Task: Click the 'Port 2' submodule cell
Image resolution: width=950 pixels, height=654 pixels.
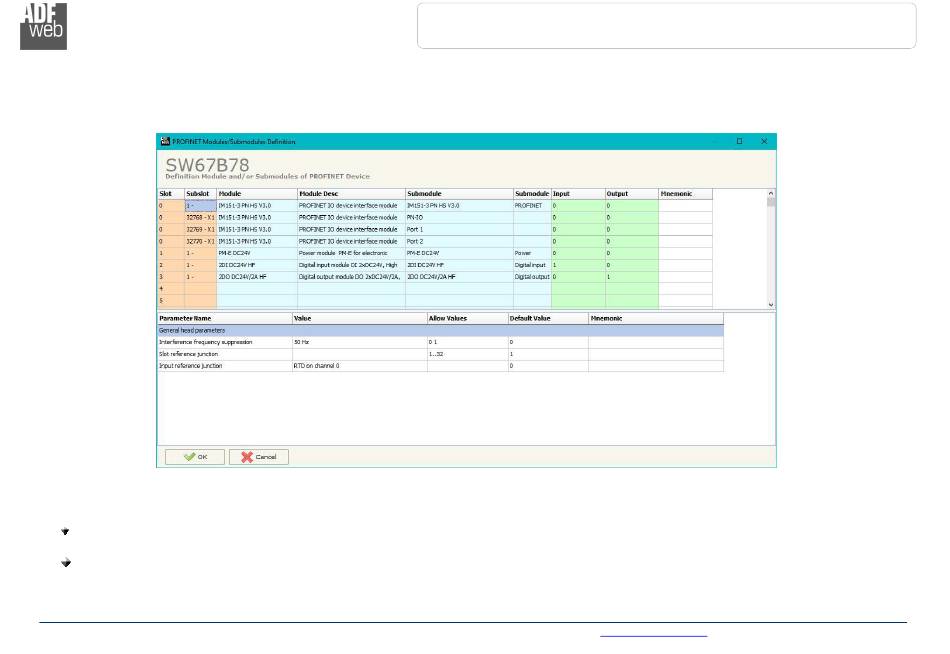Action: pos(459,241)
